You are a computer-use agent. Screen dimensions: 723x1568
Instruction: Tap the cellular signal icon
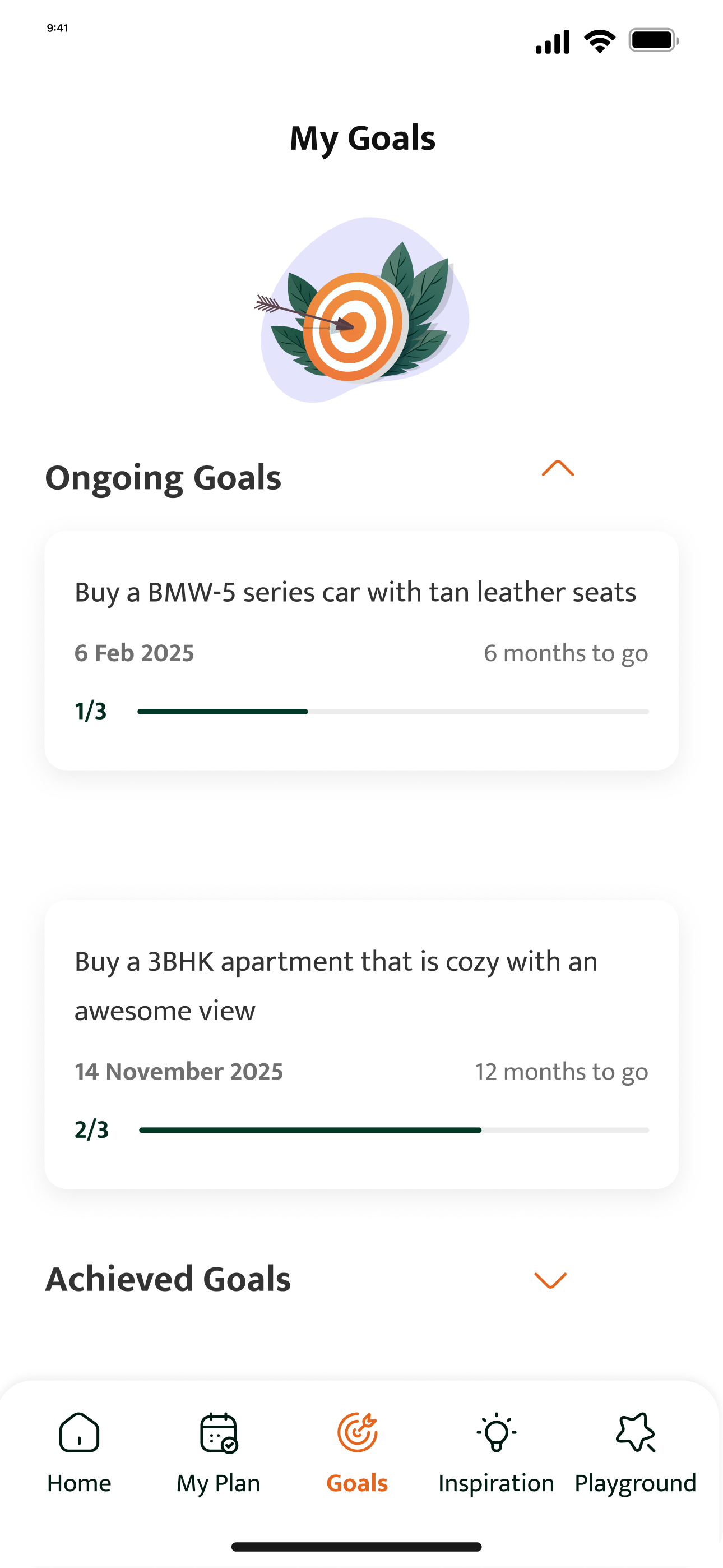tap(552, 41)
